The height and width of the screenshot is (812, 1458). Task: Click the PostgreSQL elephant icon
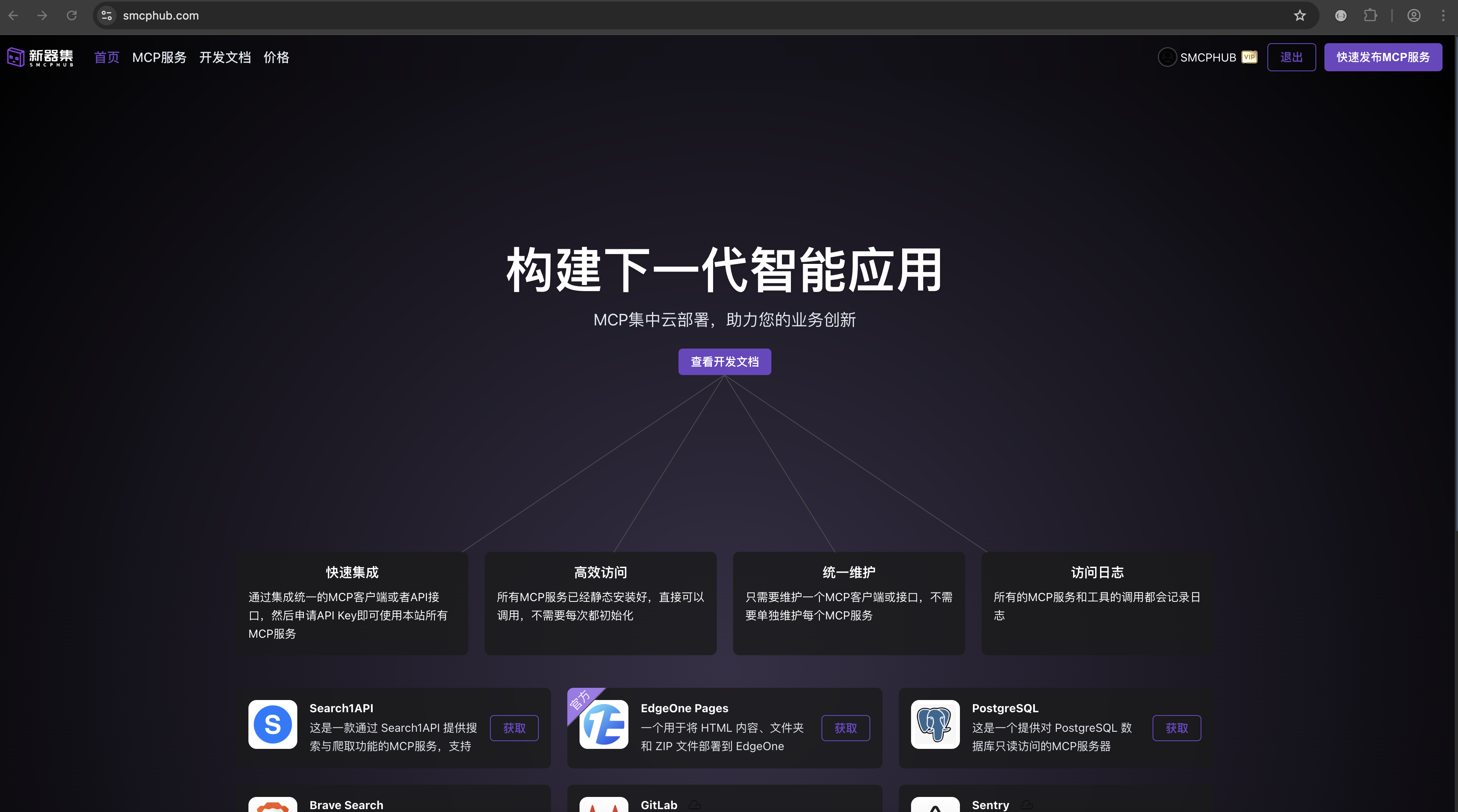[935, 724]
